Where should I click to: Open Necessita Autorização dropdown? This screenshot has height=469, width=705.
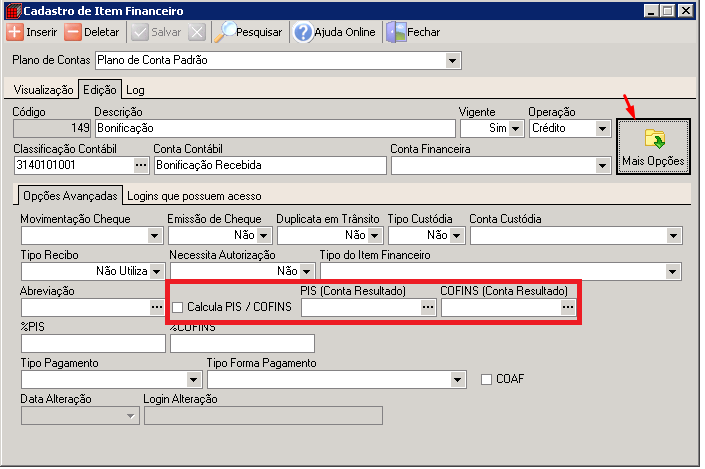pyautogui.click(x=307, y=272)
